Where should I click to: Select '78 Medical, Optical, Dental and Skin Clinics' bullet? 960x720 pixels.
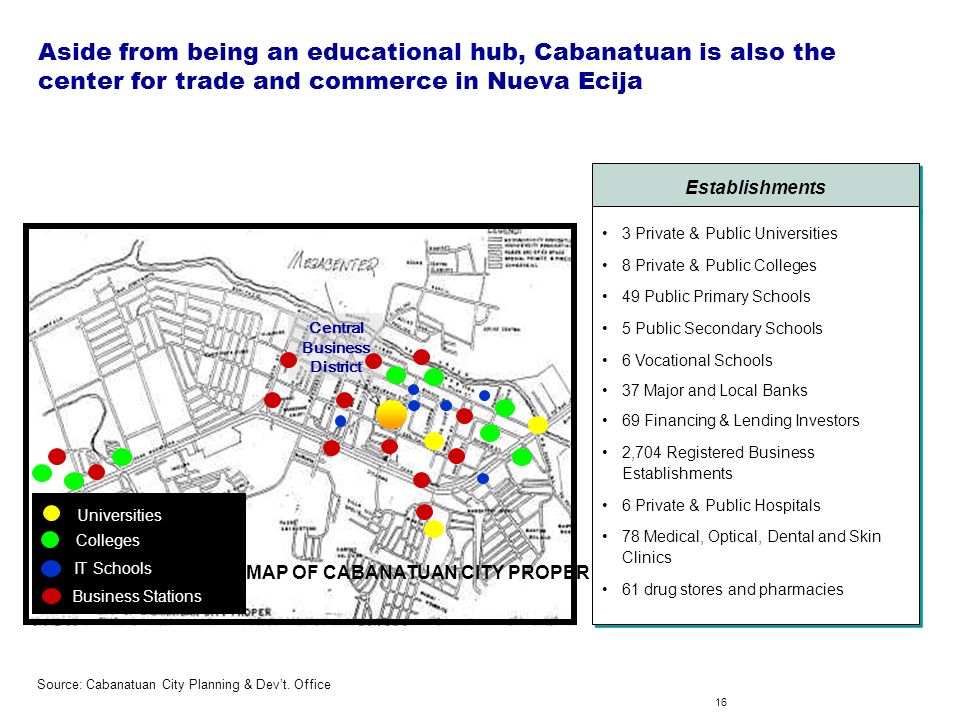pyautogui.click(x=751, y=547)
